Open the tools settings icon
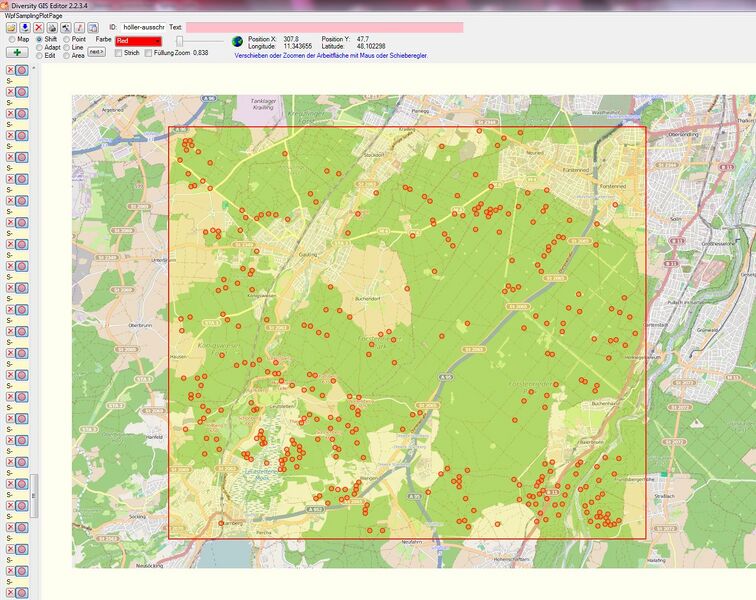The height and width of the screenshot is (600, 756). [x=66, y=27]
